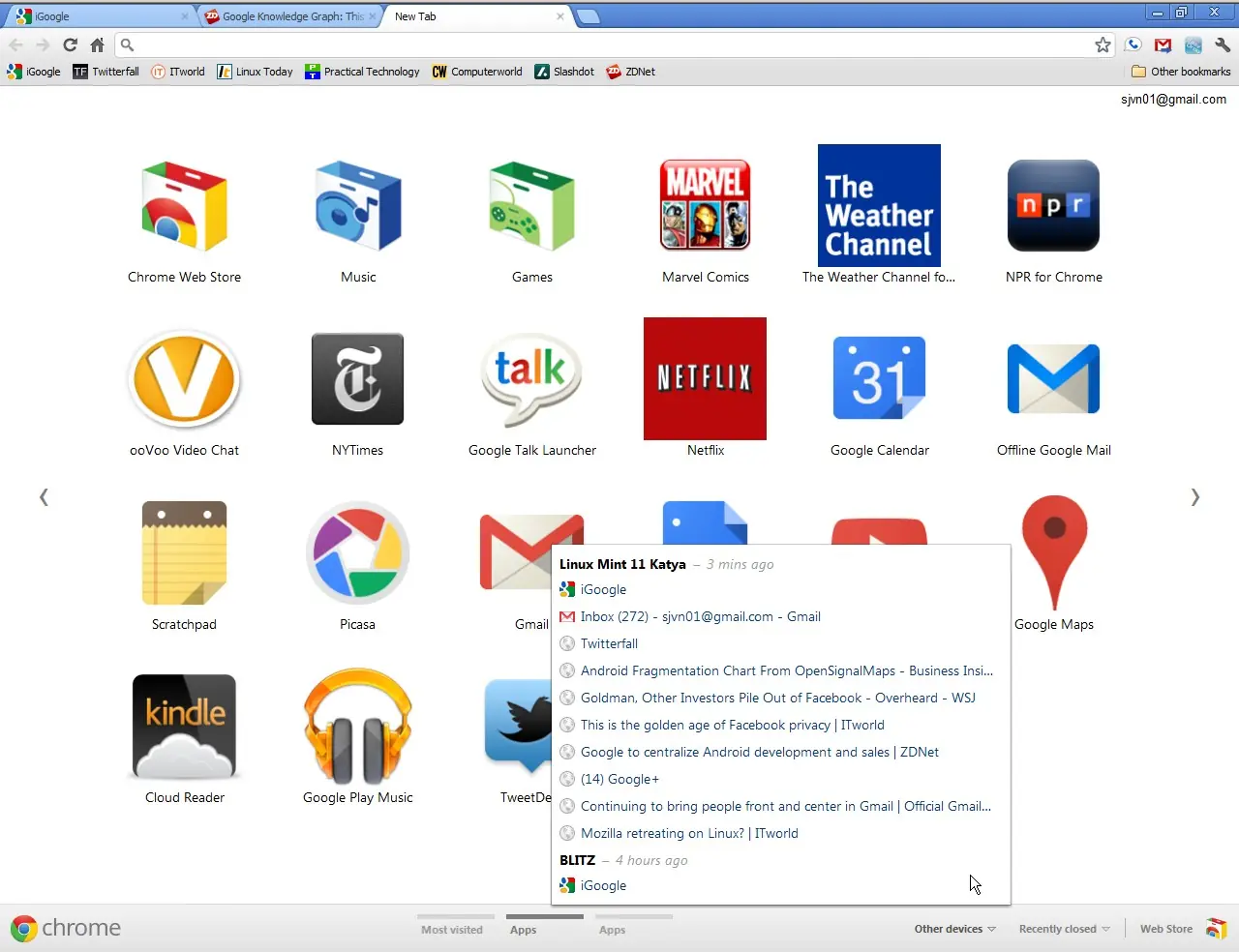The image size is (1239, 952).
Task: Click the address bar field
Action: click(616, 45)
